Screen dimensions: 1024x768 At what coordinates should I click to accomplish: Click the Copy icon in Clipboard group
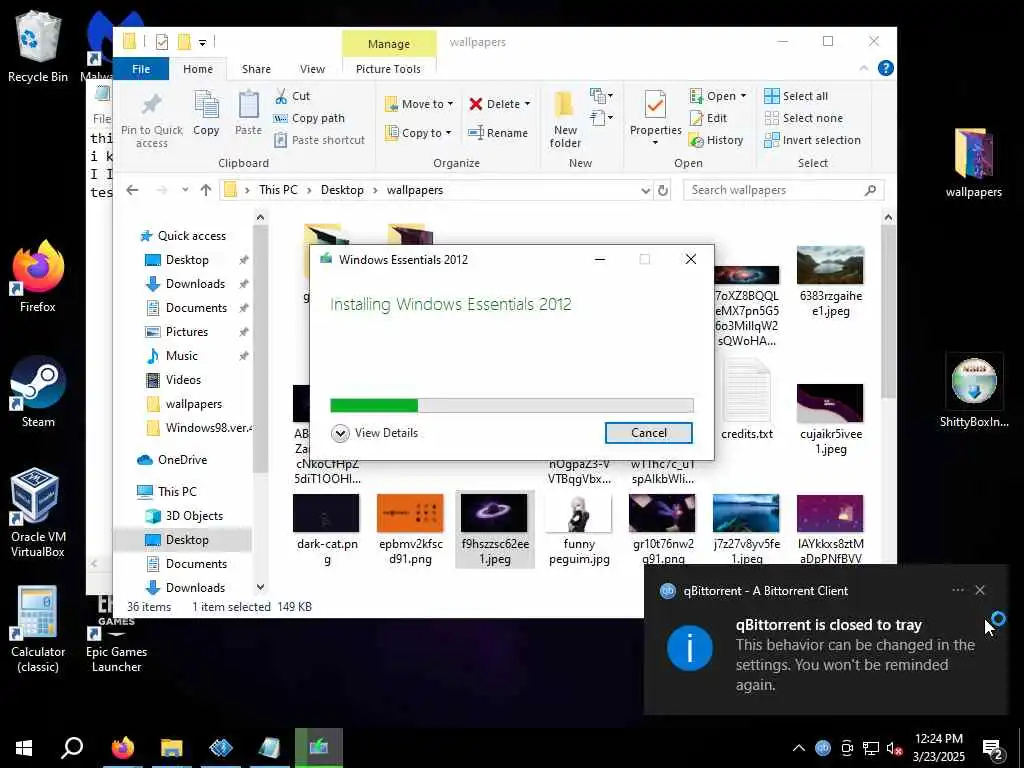206,114
